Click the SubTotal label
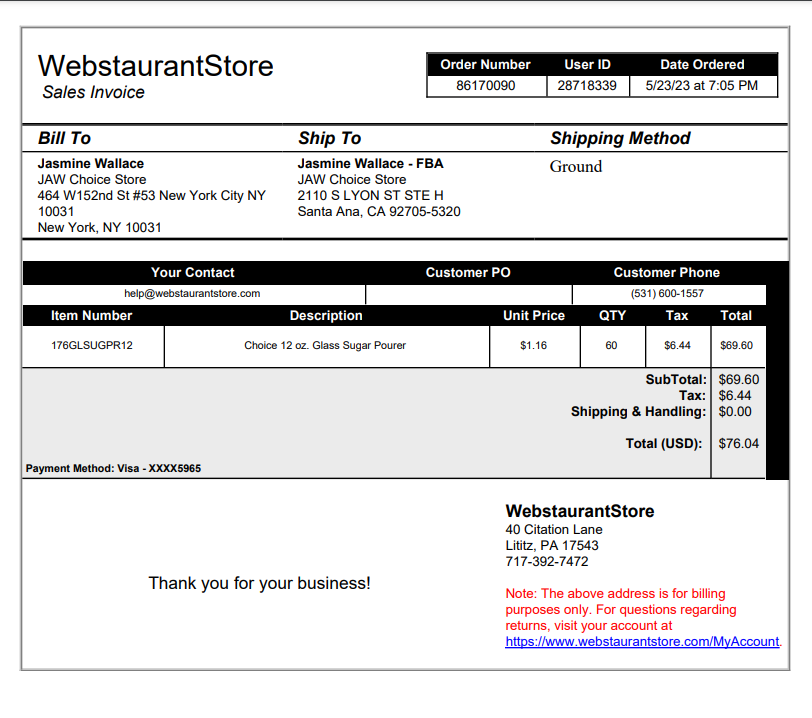812x718 pixels. click(x=676, y=380)
